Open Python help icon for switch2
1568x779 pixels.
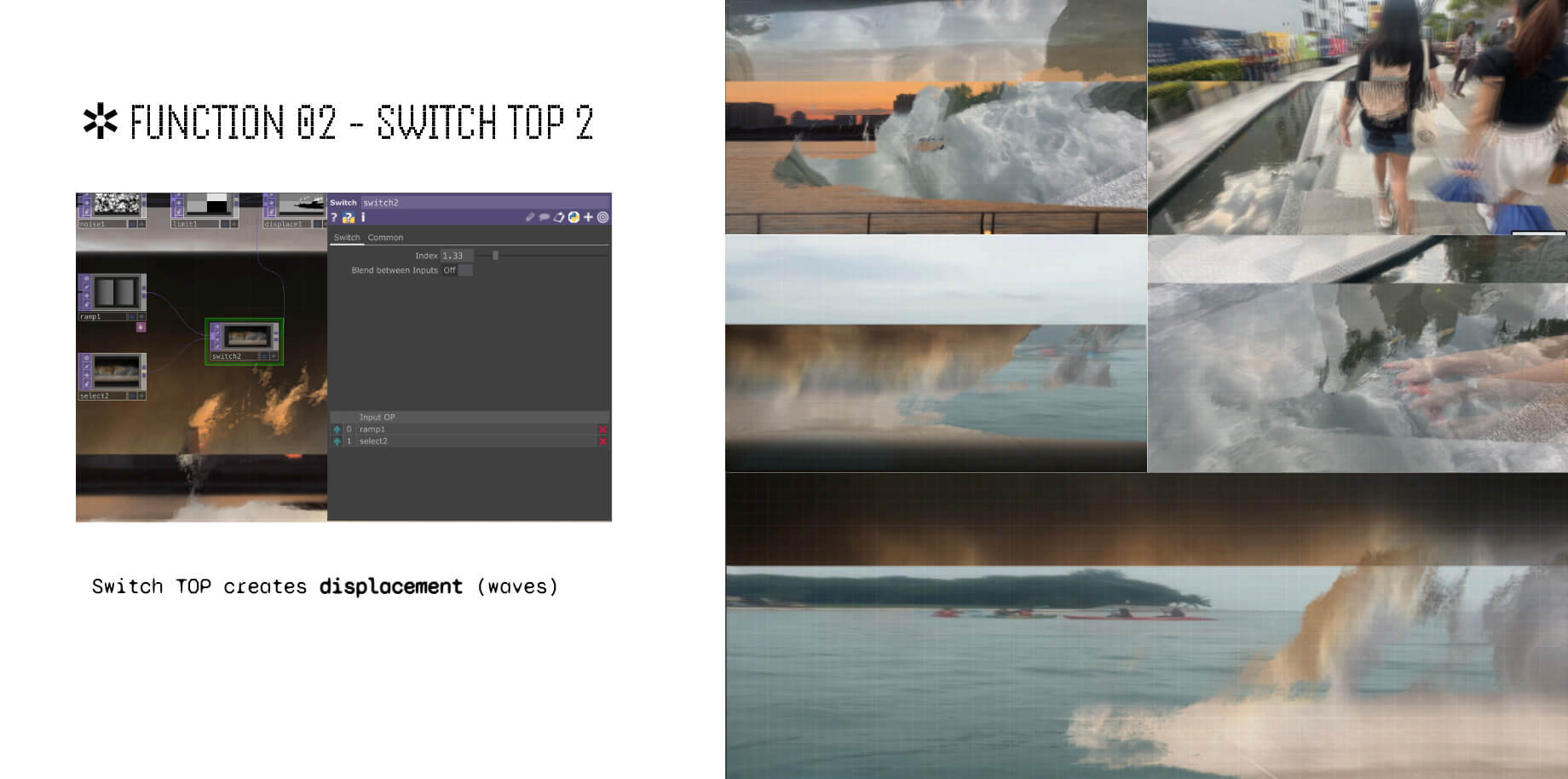(x=349, y=218)
